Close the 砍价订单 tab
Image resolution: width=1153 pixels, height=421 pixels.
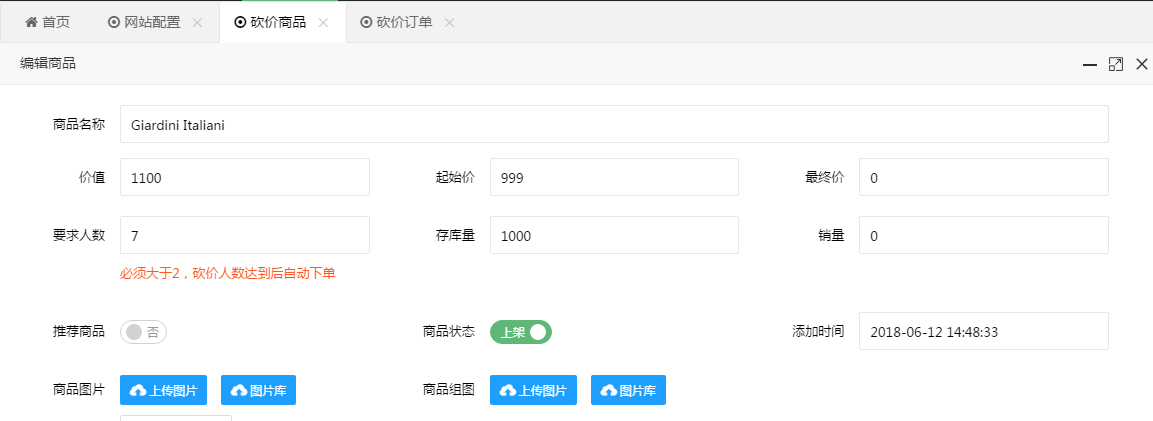449,22
